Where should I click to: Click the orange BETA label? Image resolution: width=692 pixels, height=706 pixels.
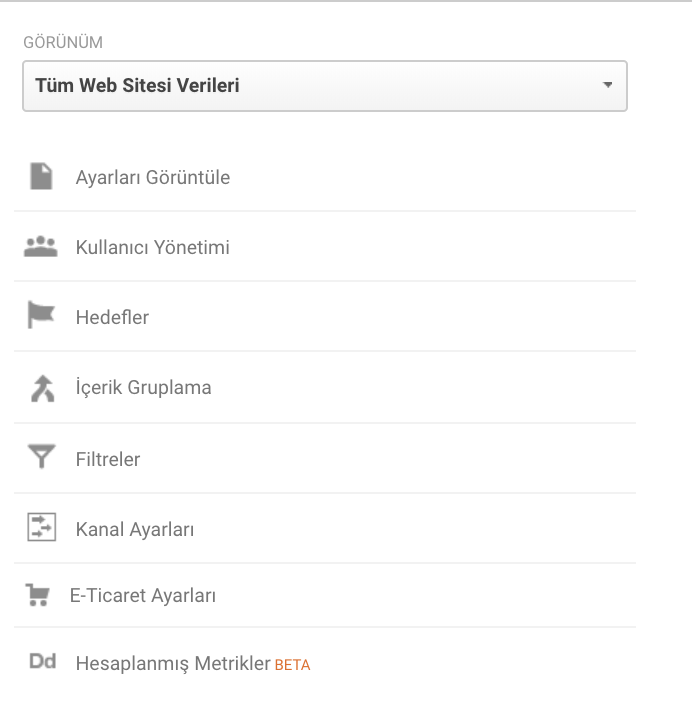[x=292, y=665]
